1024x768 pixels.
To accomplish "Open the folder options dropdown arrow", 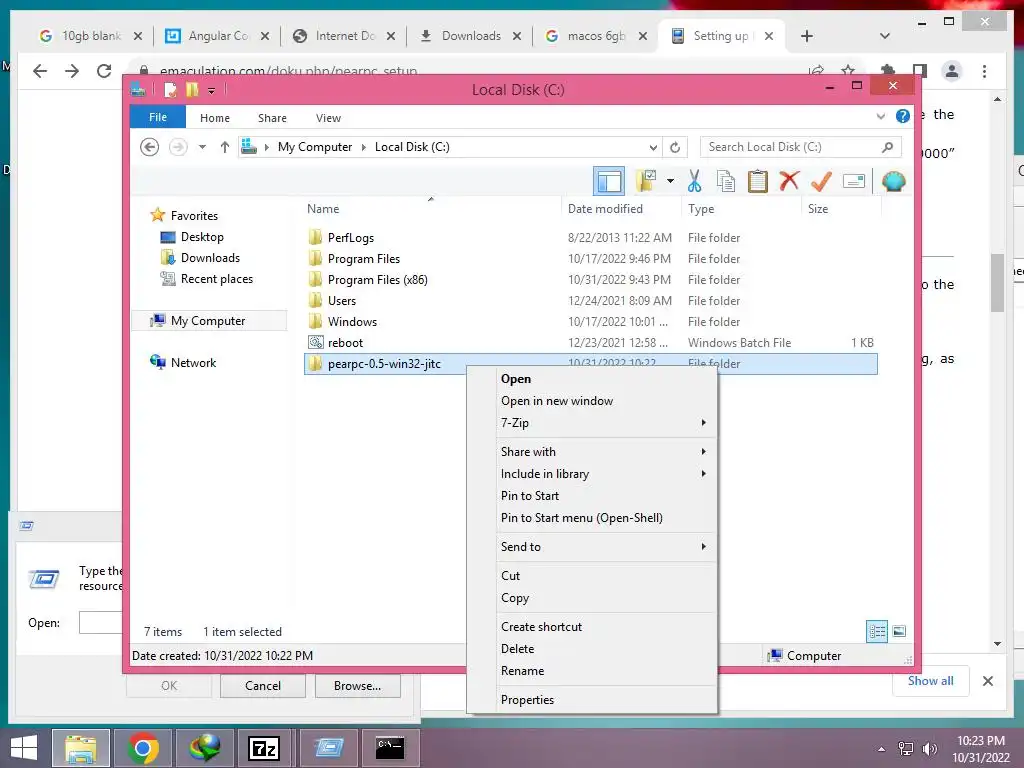I will (x=670, y=181).
